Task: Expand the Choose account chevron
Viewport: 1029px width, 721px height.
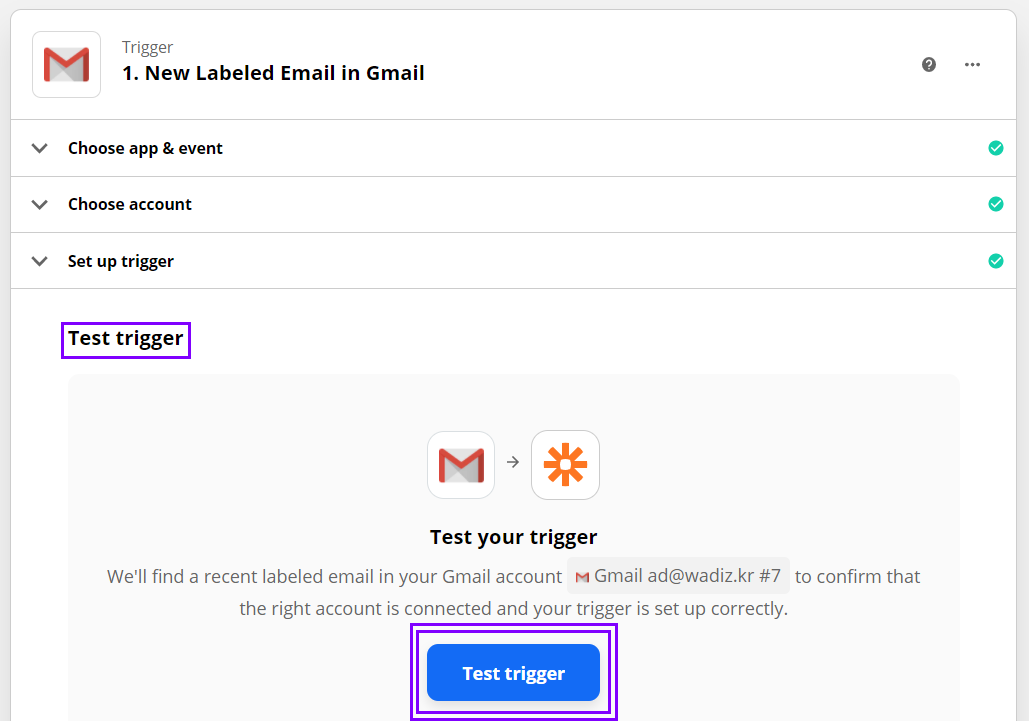Action: tap(39, 205)
